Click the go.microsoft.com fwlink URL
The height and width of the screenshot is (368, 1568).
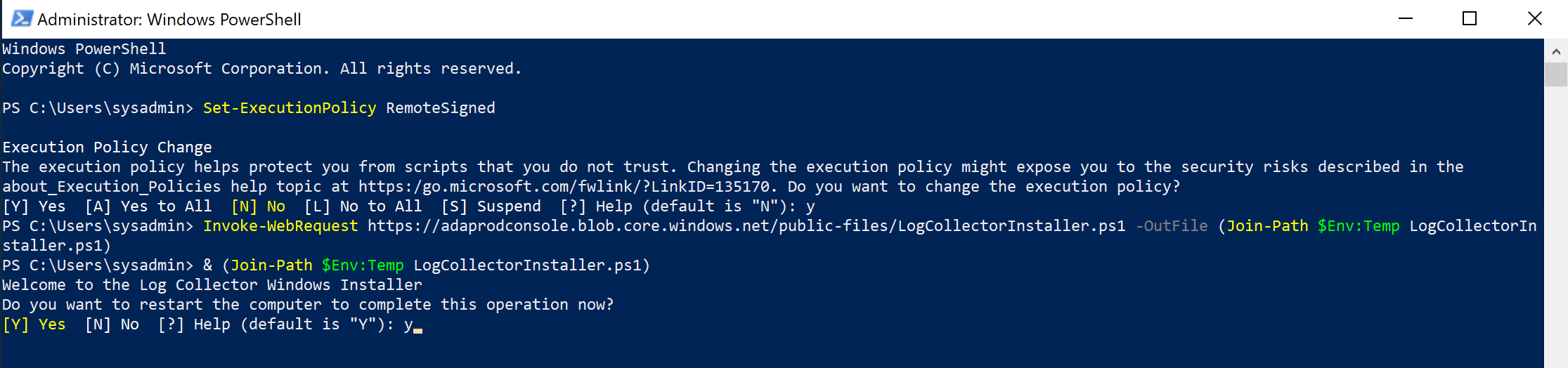point(564,187)
